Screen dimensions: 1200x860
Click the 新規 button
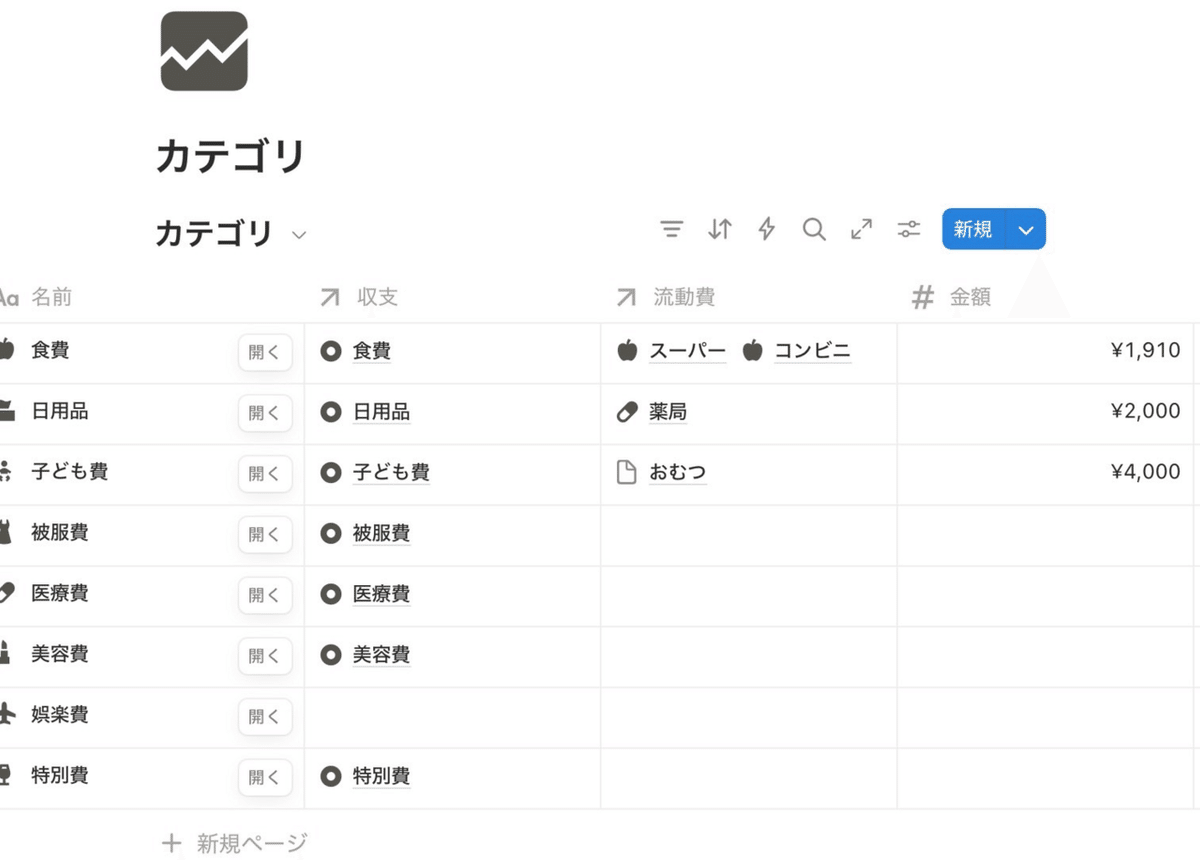(x=973, y=230)
